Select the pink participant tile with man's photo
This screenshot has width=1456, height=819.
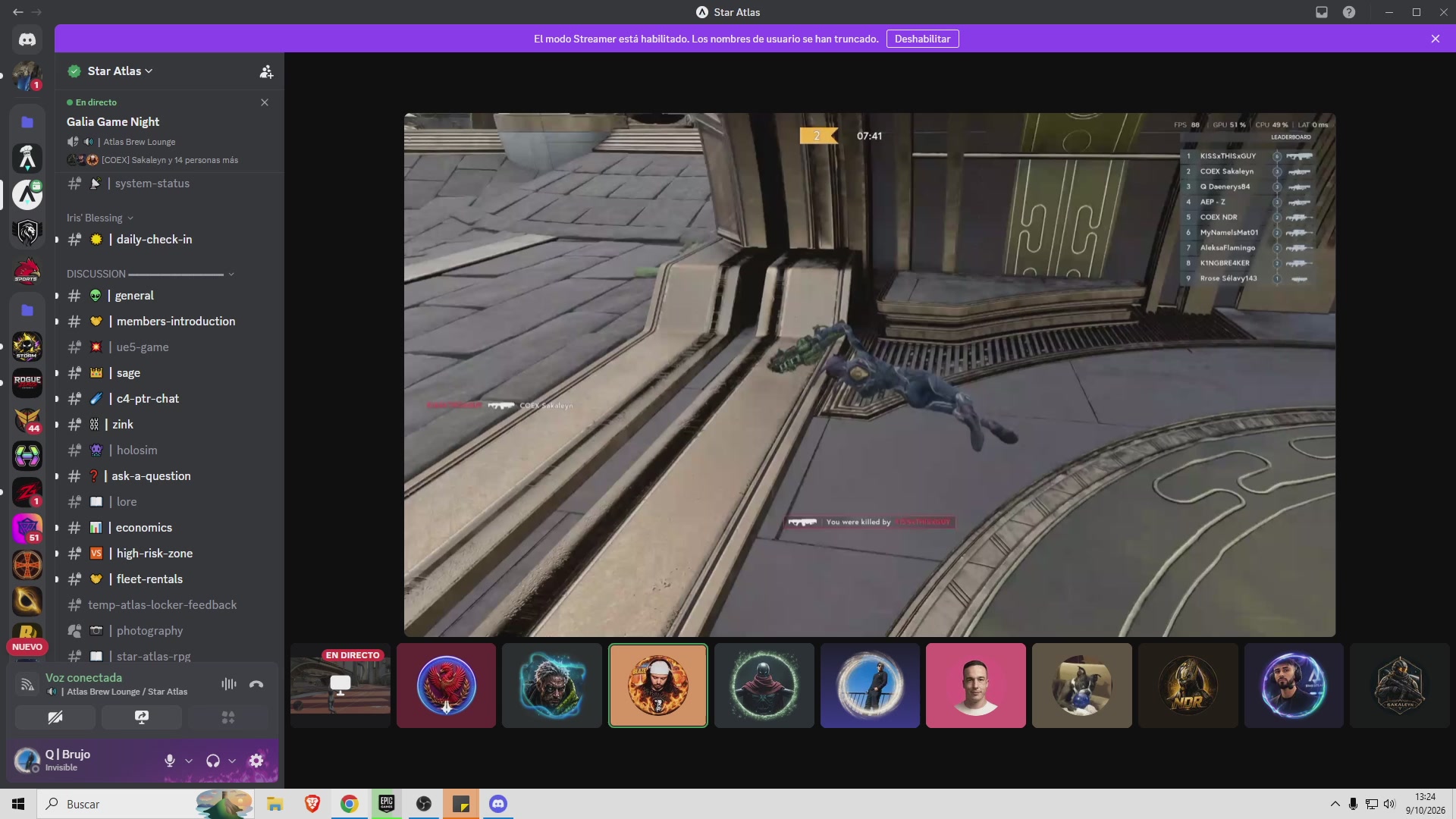tap(976, 686)
